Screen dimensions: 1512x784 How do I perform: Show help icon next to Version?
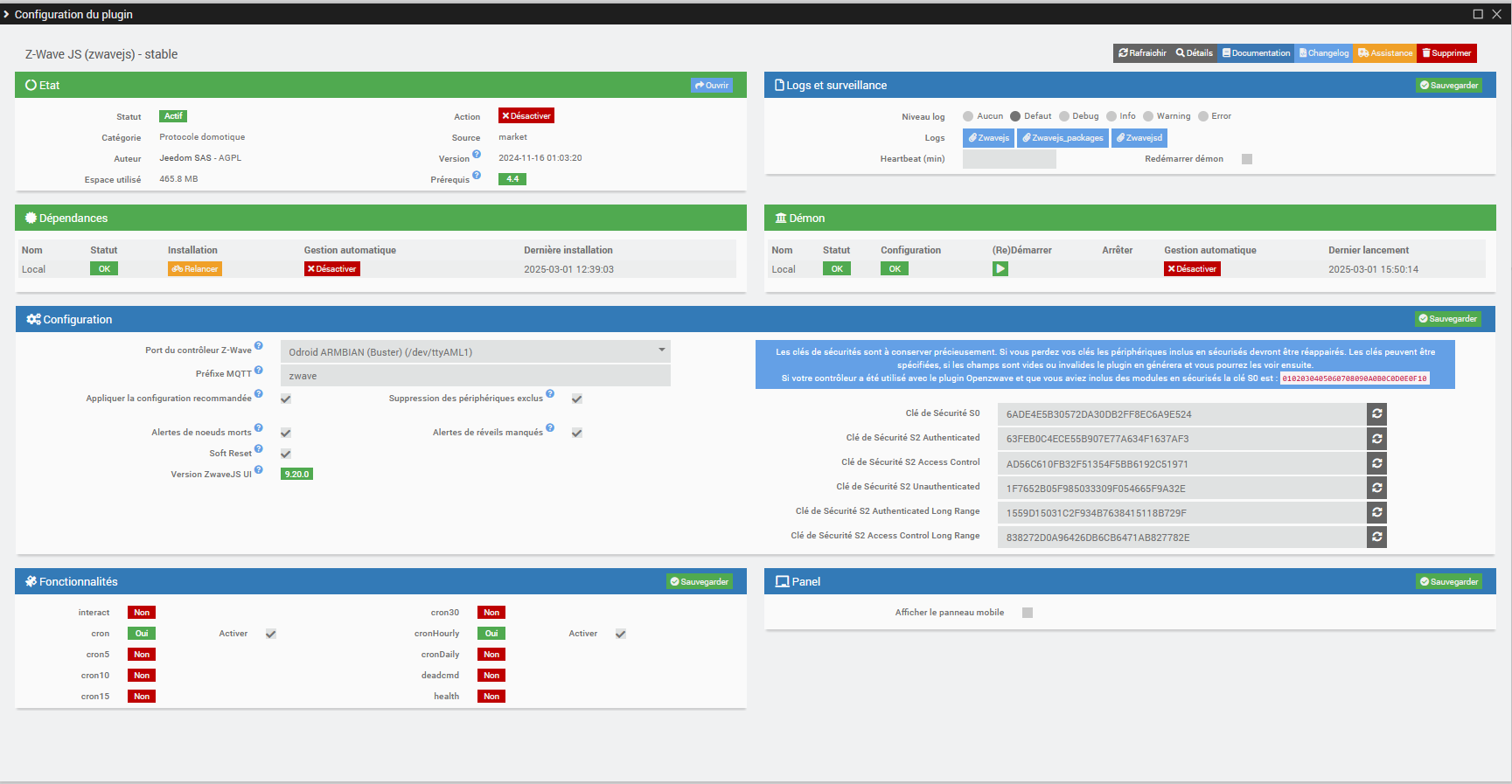tap(477, 155)
